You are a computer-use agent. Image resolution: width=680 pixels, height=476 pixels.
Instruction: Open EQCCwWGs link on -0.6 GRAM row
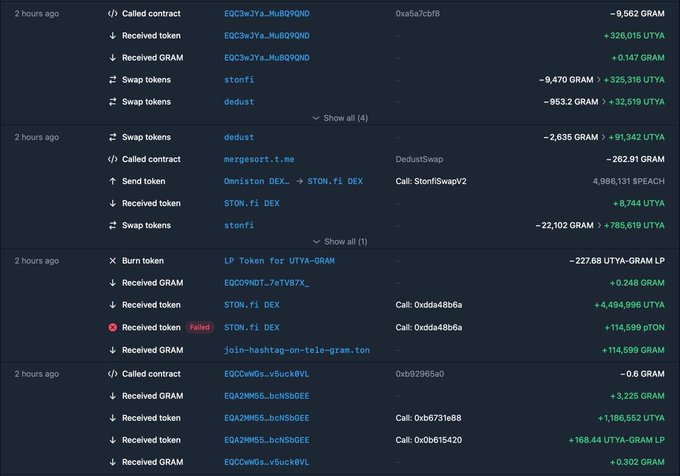coord(267,374)
